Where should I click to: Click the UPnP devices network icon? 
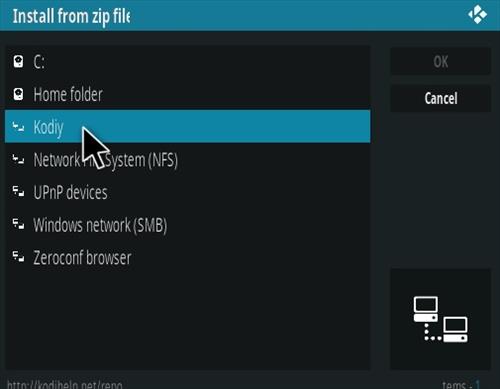(18, 192)
